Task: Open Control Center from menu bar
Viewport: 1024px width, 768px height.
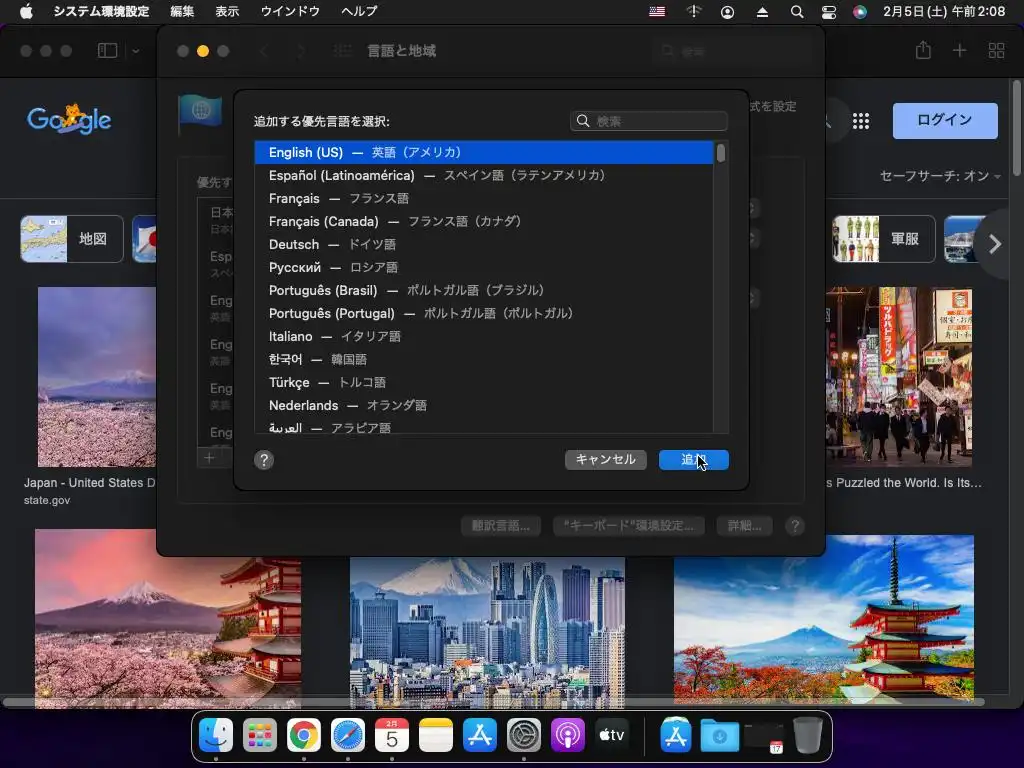Action: click(829, 12)
